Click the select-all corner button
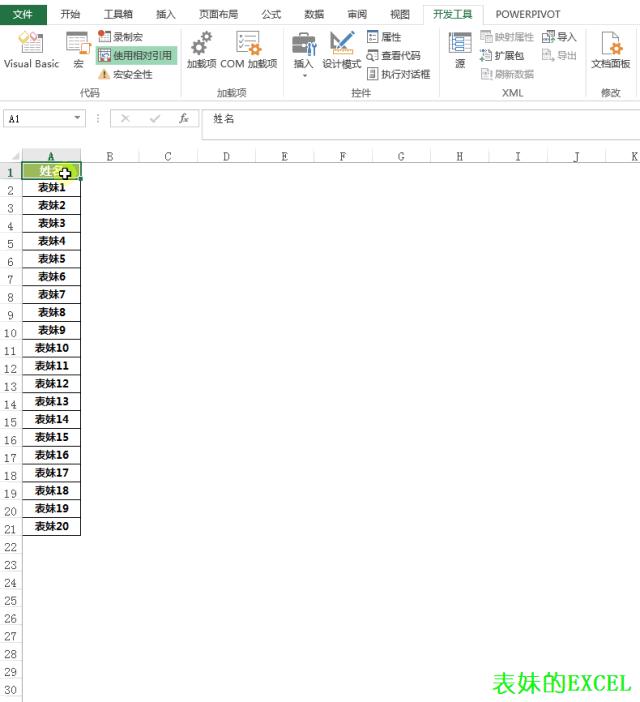Viewport: 640px width, 702px height. click(11, 156)
